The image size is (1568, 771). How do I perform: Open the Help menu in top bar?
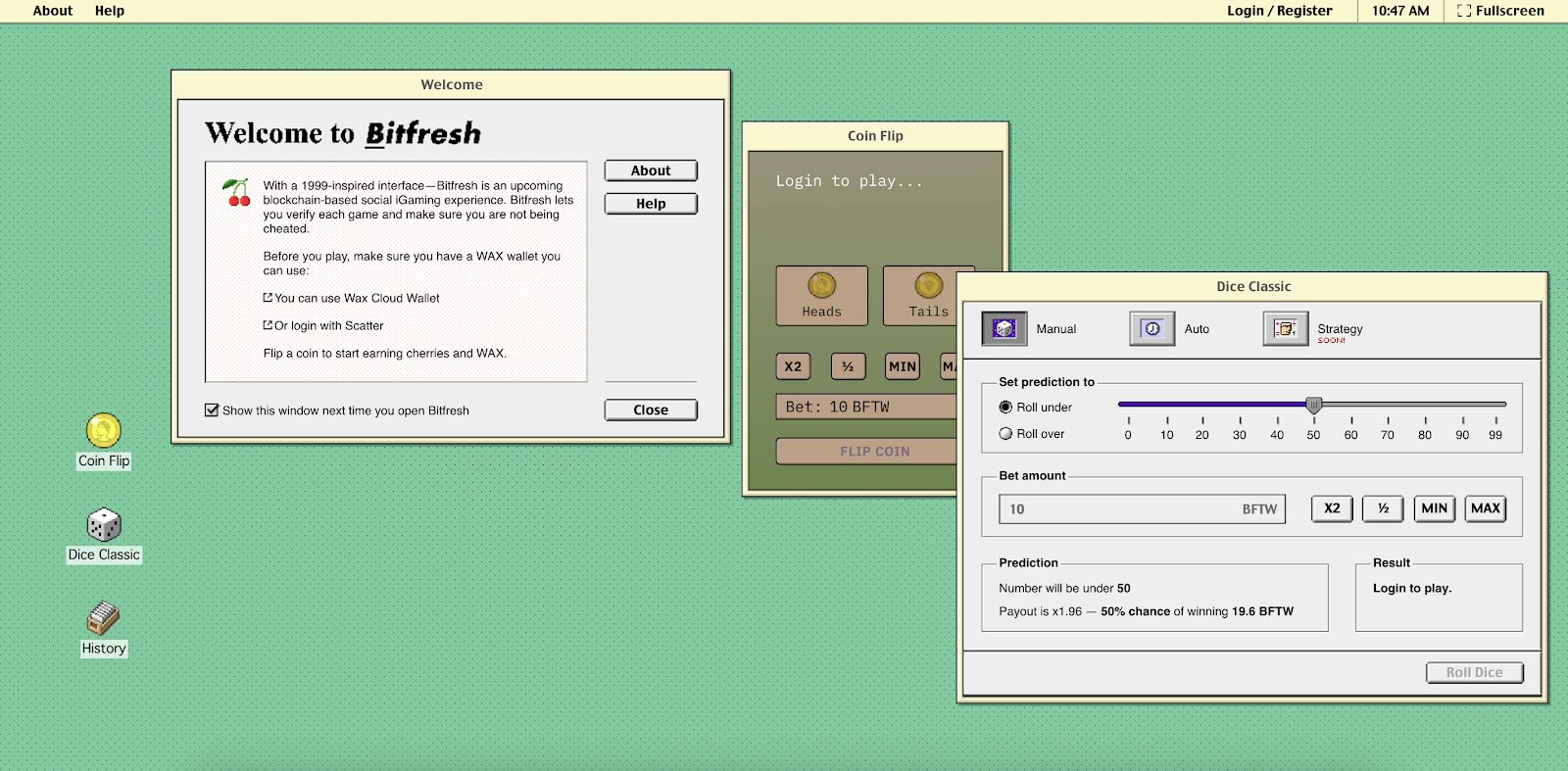110,11
